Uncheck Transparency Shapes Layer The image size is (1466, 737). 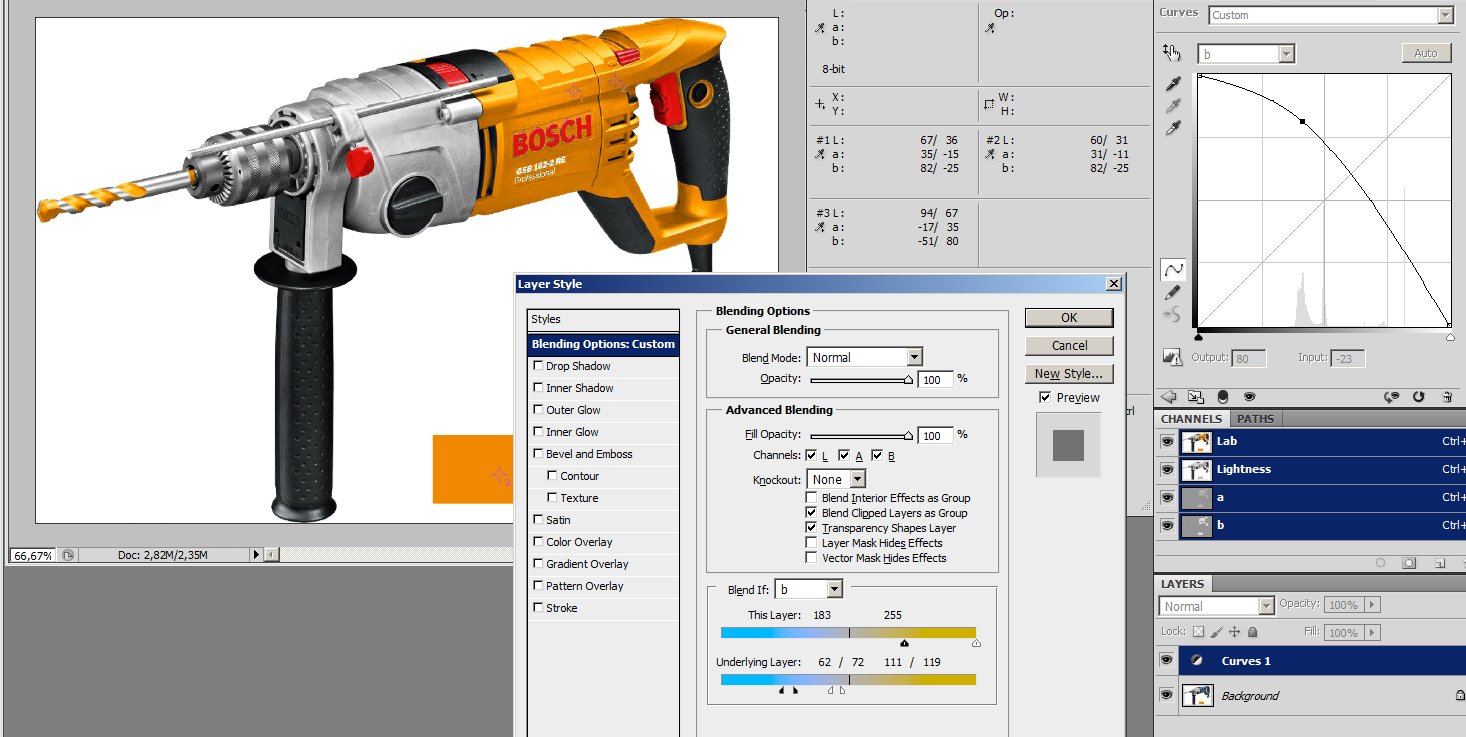812,528
